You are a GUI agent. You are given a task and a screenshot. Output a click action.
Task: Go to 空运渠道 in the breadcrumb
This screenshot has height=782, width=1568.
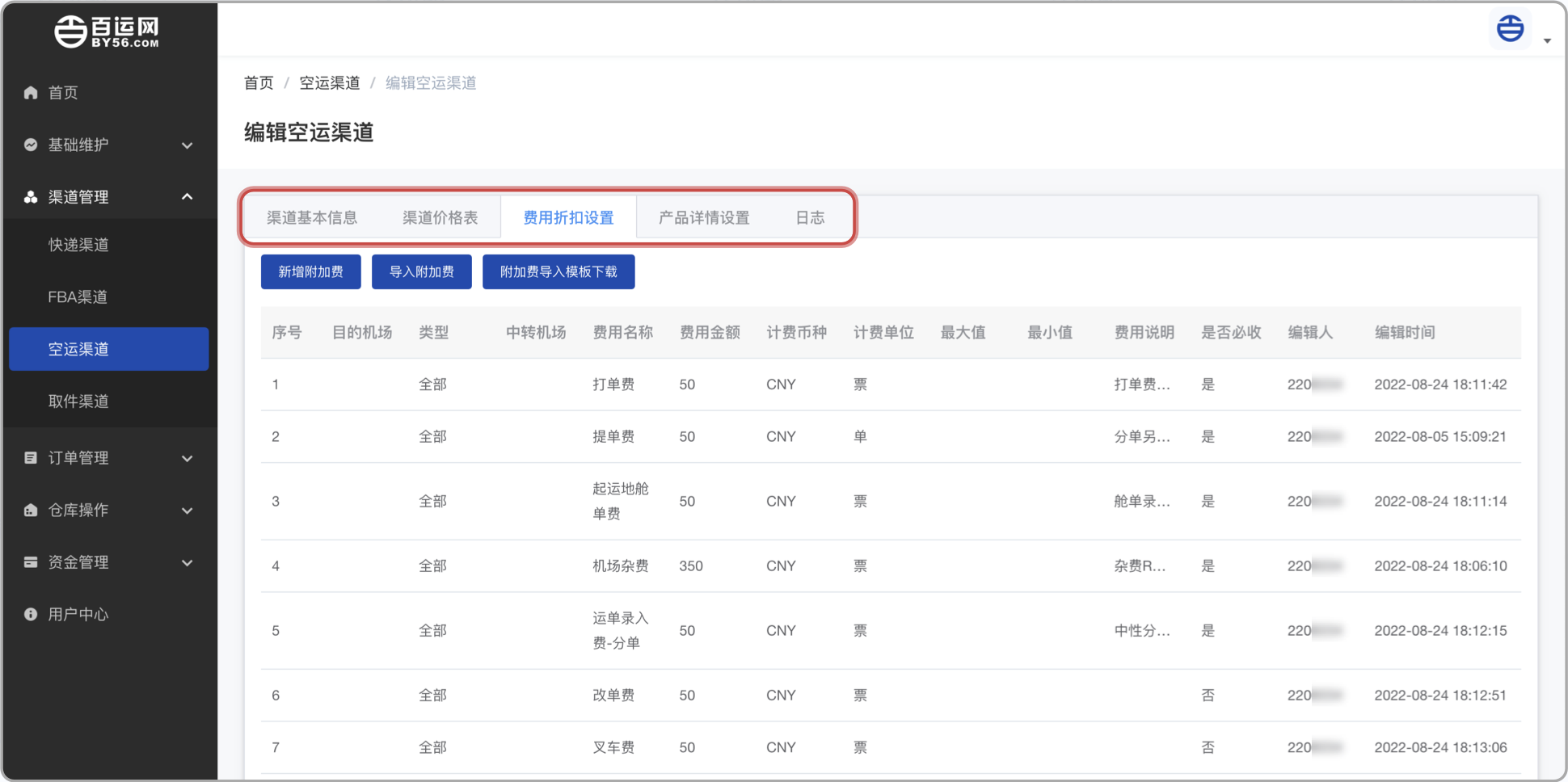[x=330, y=83]
